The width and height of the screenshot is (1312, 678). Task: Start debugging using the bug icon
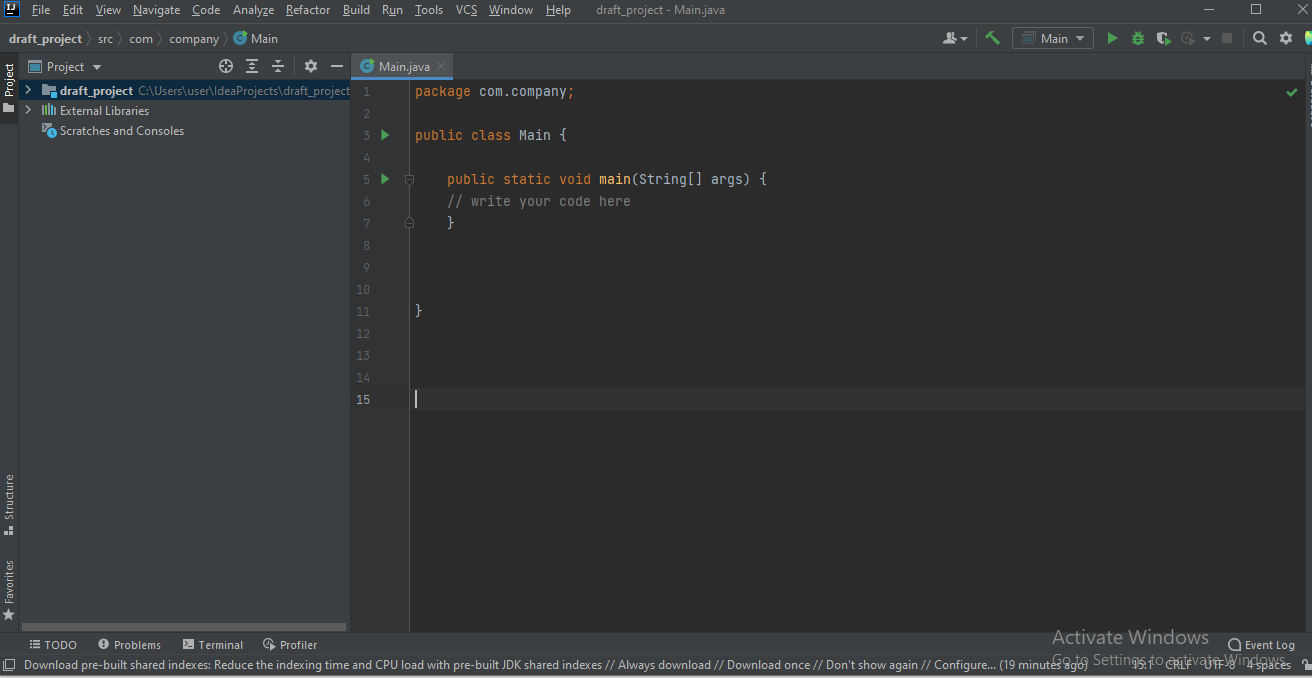1137,37
